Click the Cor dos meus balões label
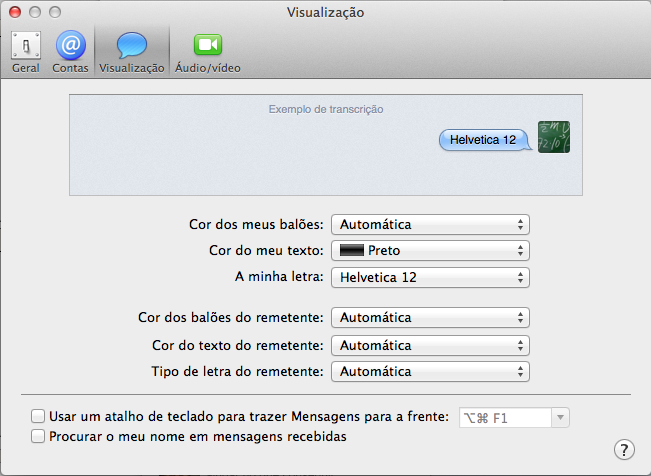The width and height of the screenshot is (651, 476). (256, 225)
